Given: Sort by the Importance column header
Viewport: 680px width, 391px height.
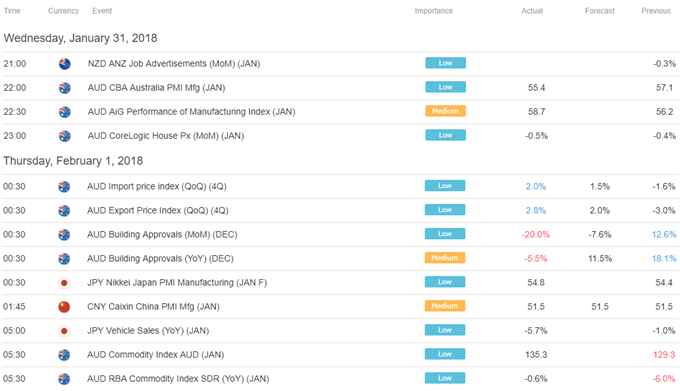Looking at the screenshot, I should 434,11.
